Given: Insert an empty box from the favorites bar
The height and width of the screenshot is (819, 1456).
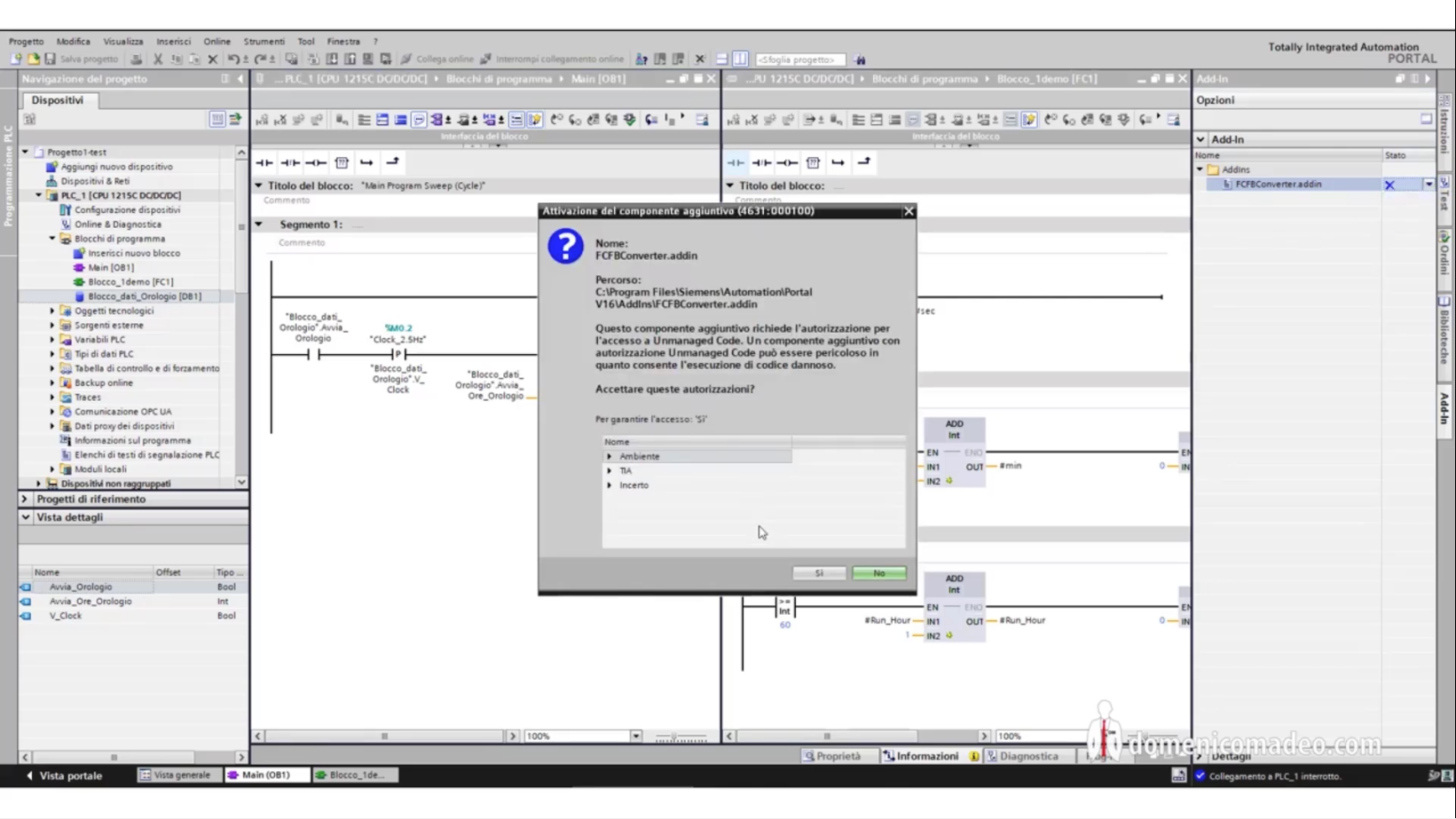Looking at the screenshot, I should pyautogui.click(x=342, y=162).
